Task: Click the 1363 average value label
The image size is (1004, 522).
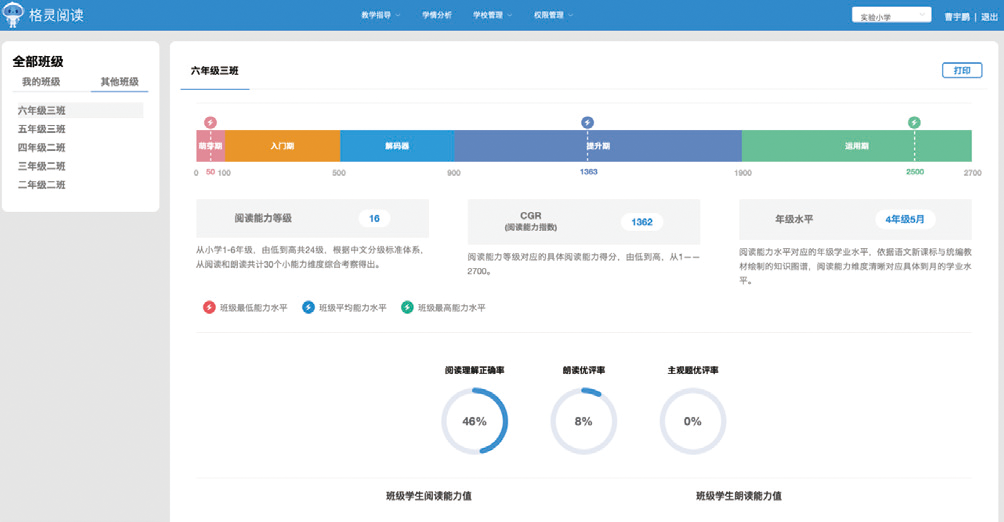Action: click(588, 172)
